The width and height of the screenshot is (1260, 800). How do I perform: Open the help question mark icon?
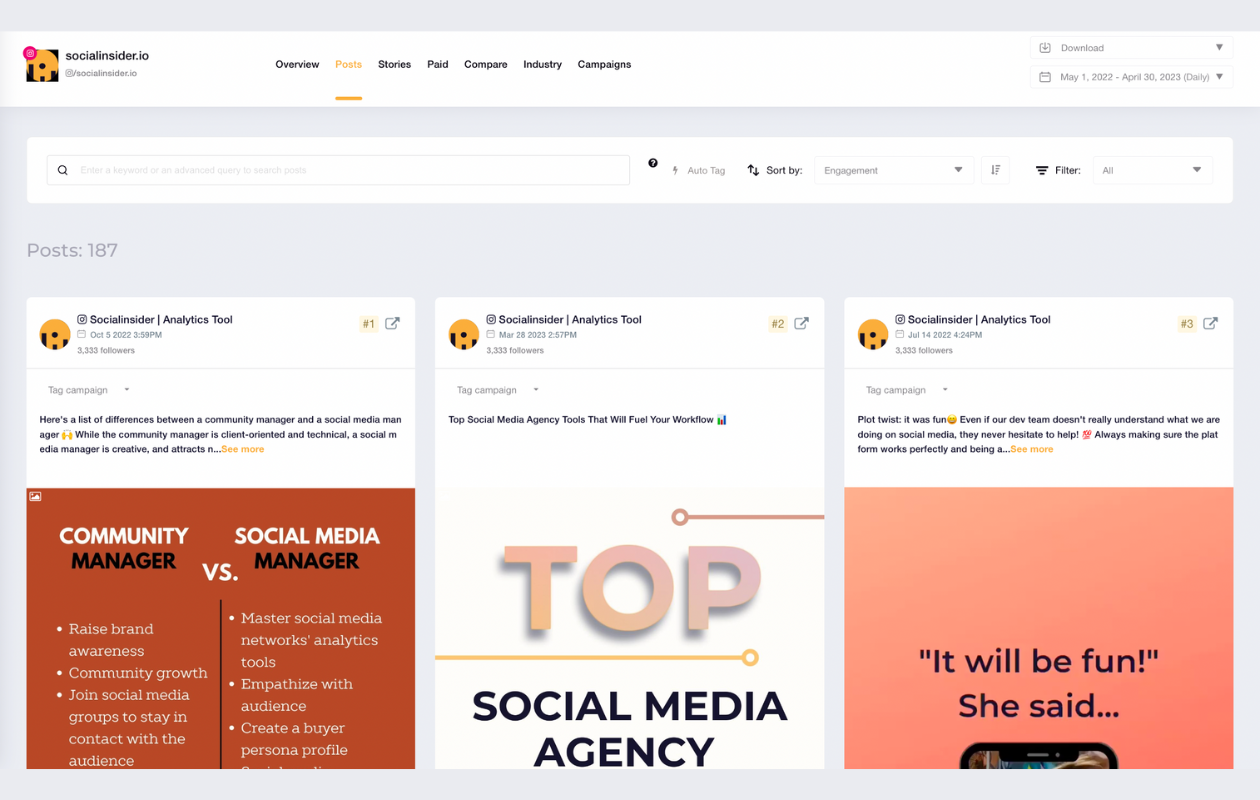click(x=653, y=163)
